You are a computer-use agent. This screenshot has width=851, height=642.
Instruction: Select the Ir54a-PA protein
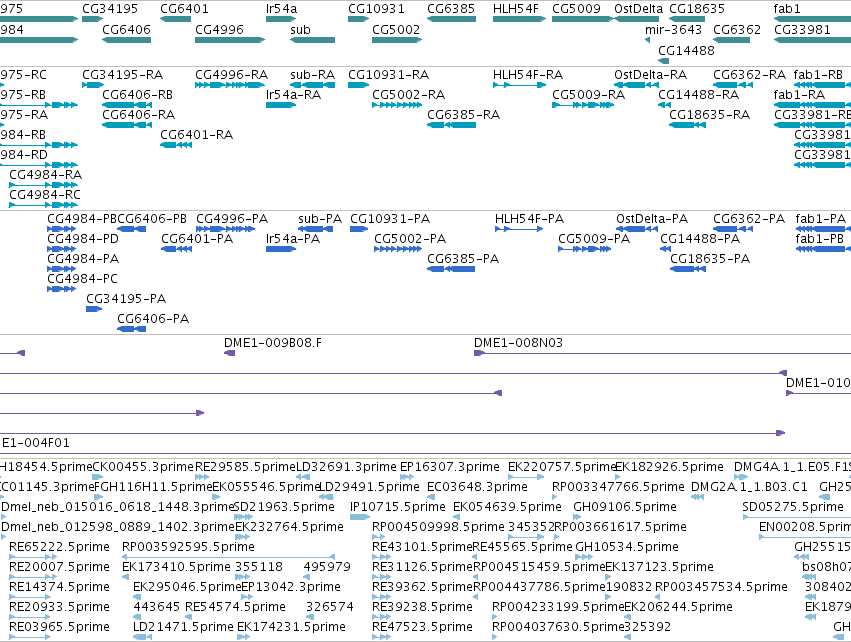[281, 249]
